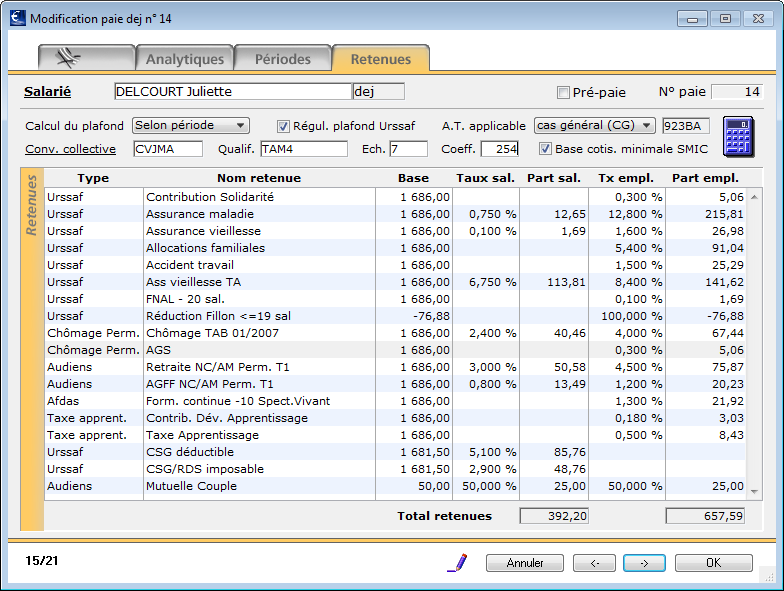
Task: Click the pen edit icon
Action: [457, 562]
